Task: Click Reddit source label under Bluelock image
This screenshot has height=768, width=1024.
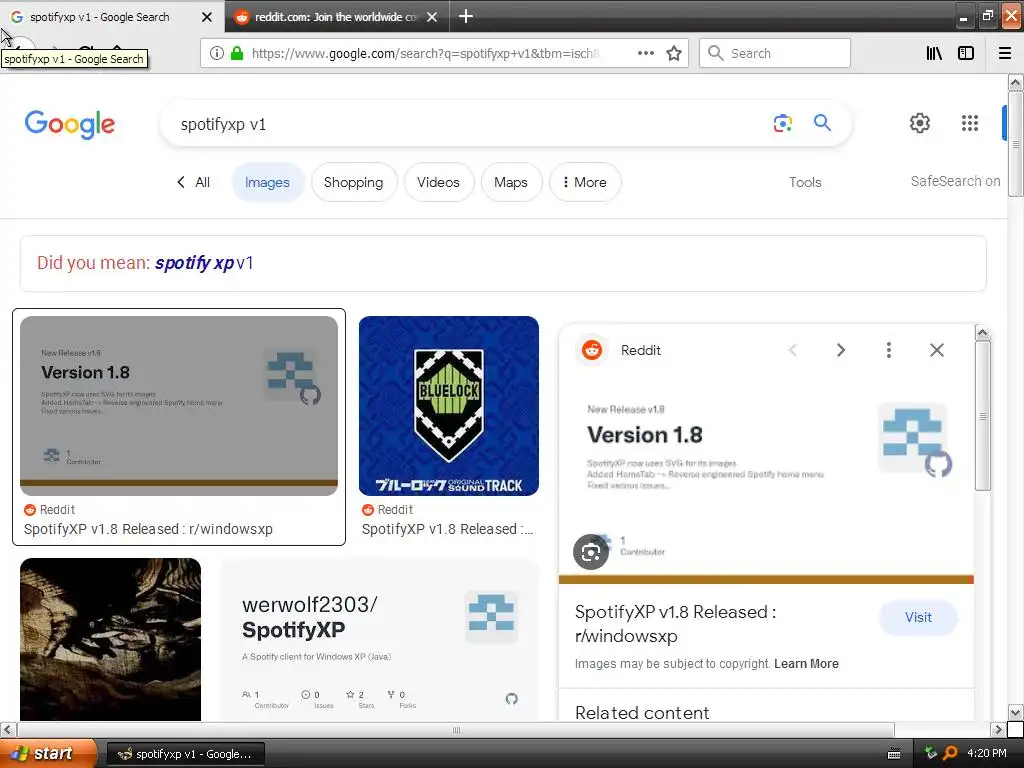Action: [x=395, y=509]
